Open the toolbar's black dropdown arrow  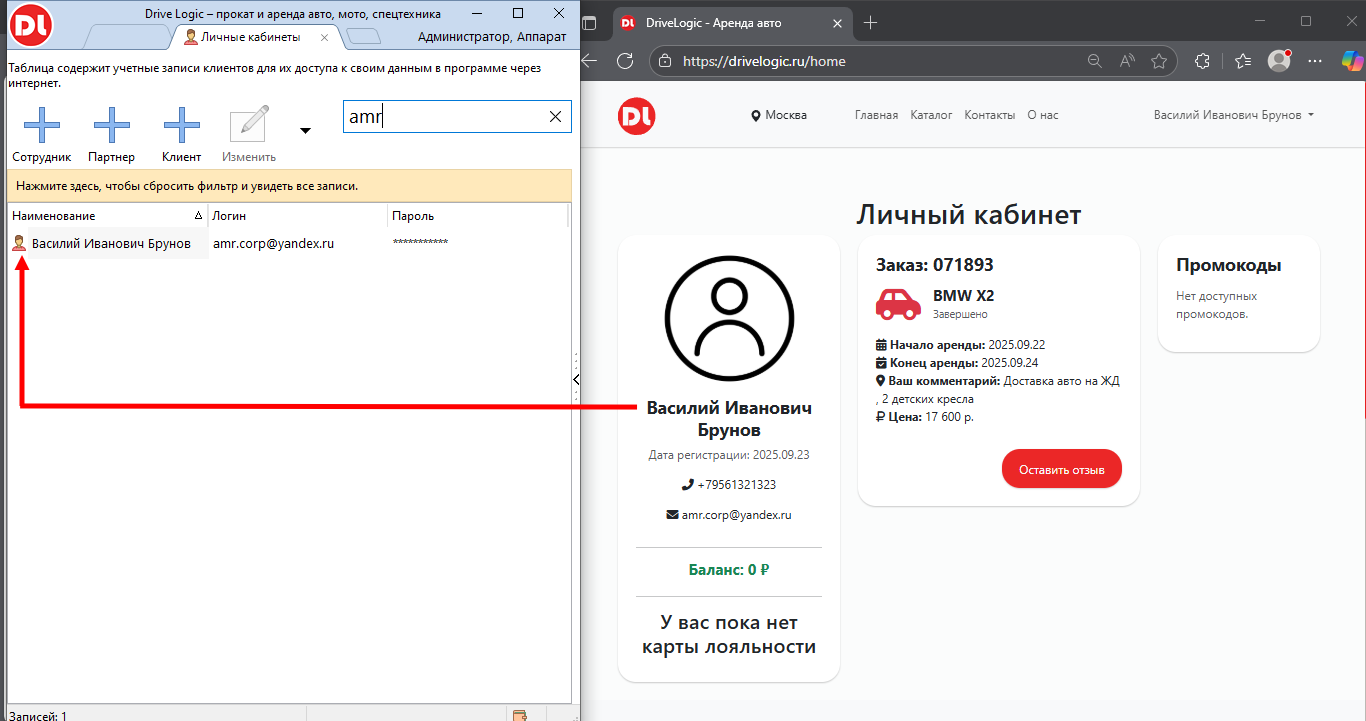pos(305,131)
